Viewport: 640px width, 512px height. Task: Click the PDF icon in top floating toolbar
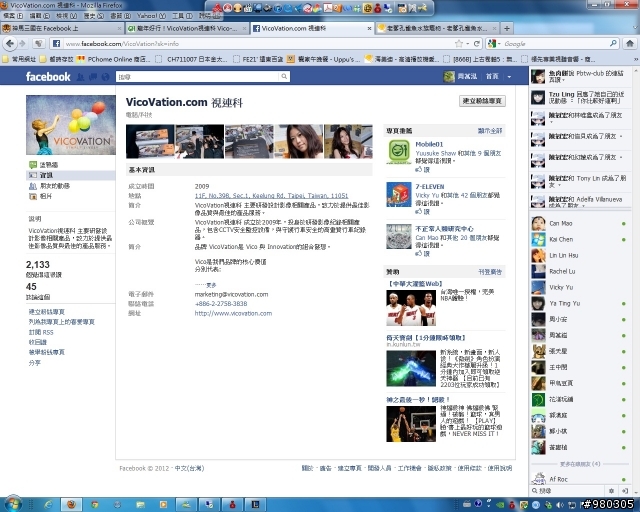[328, 8]
